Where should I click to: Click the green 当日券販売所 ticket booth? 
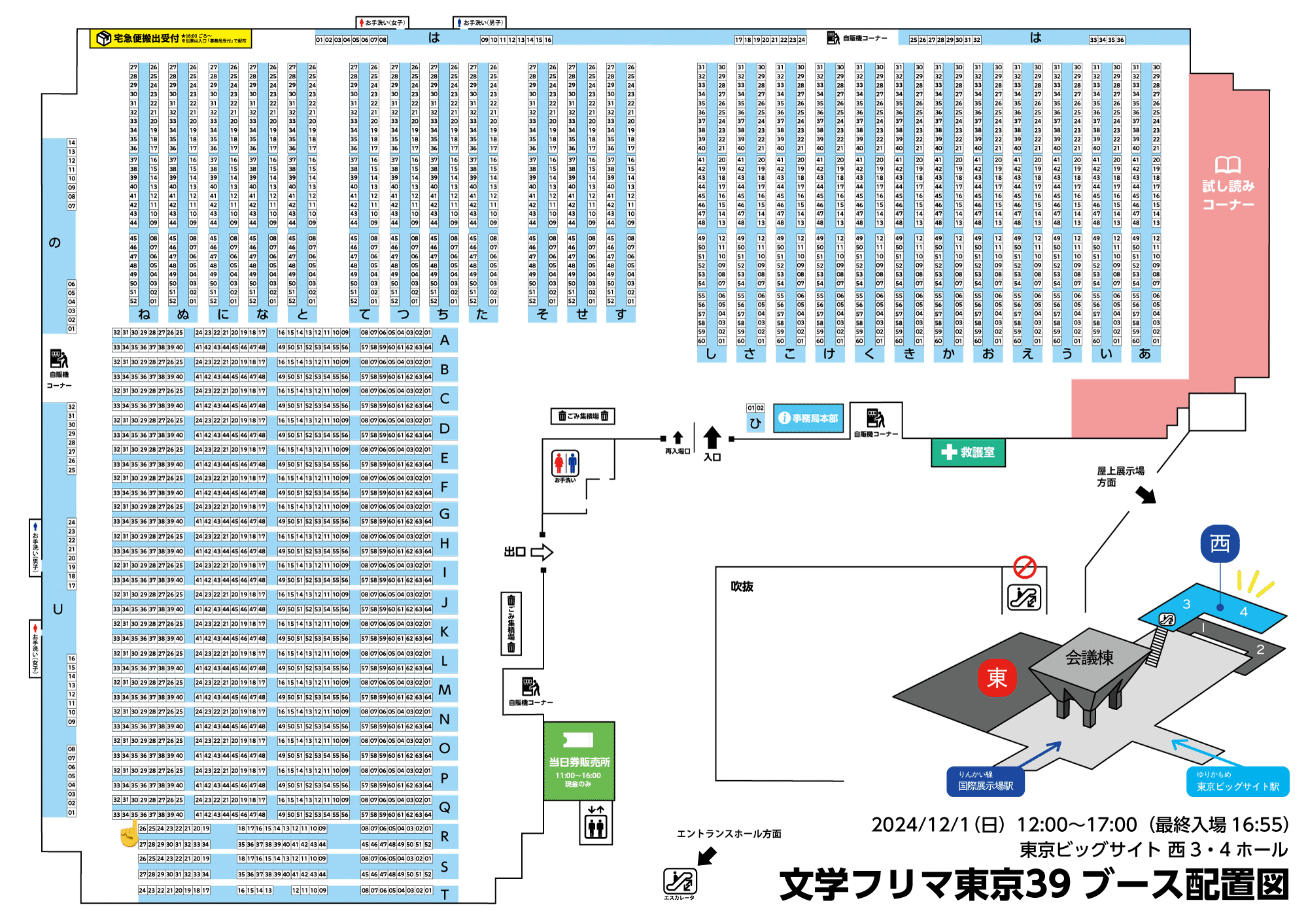(579, 761)
